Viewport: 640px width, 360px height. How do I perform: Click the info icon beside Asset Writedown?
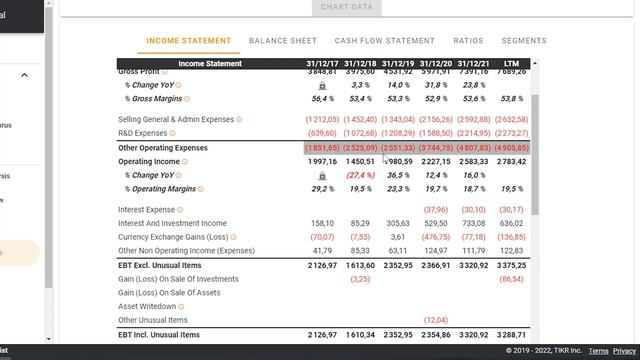pos(181,307)
